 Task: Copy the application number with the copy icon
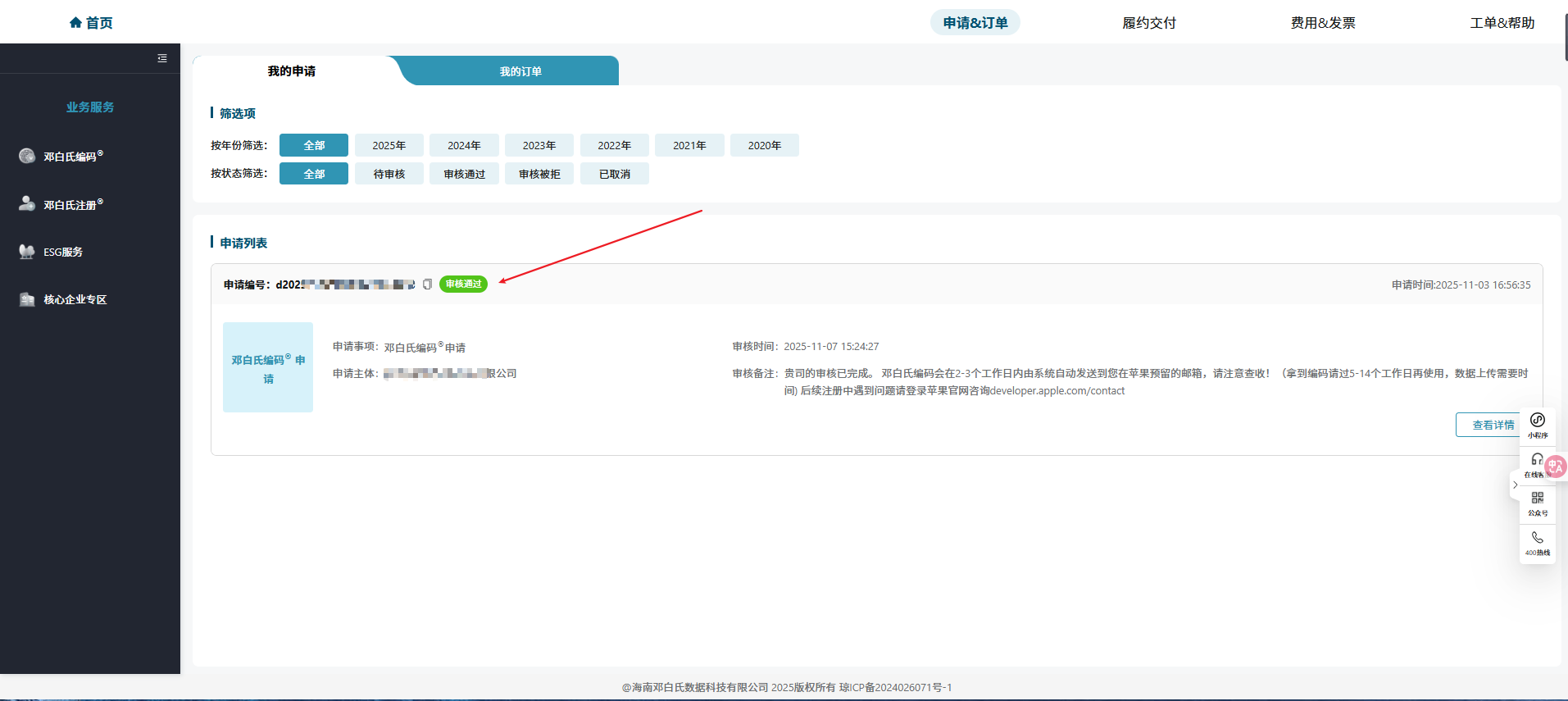[427, 284]
